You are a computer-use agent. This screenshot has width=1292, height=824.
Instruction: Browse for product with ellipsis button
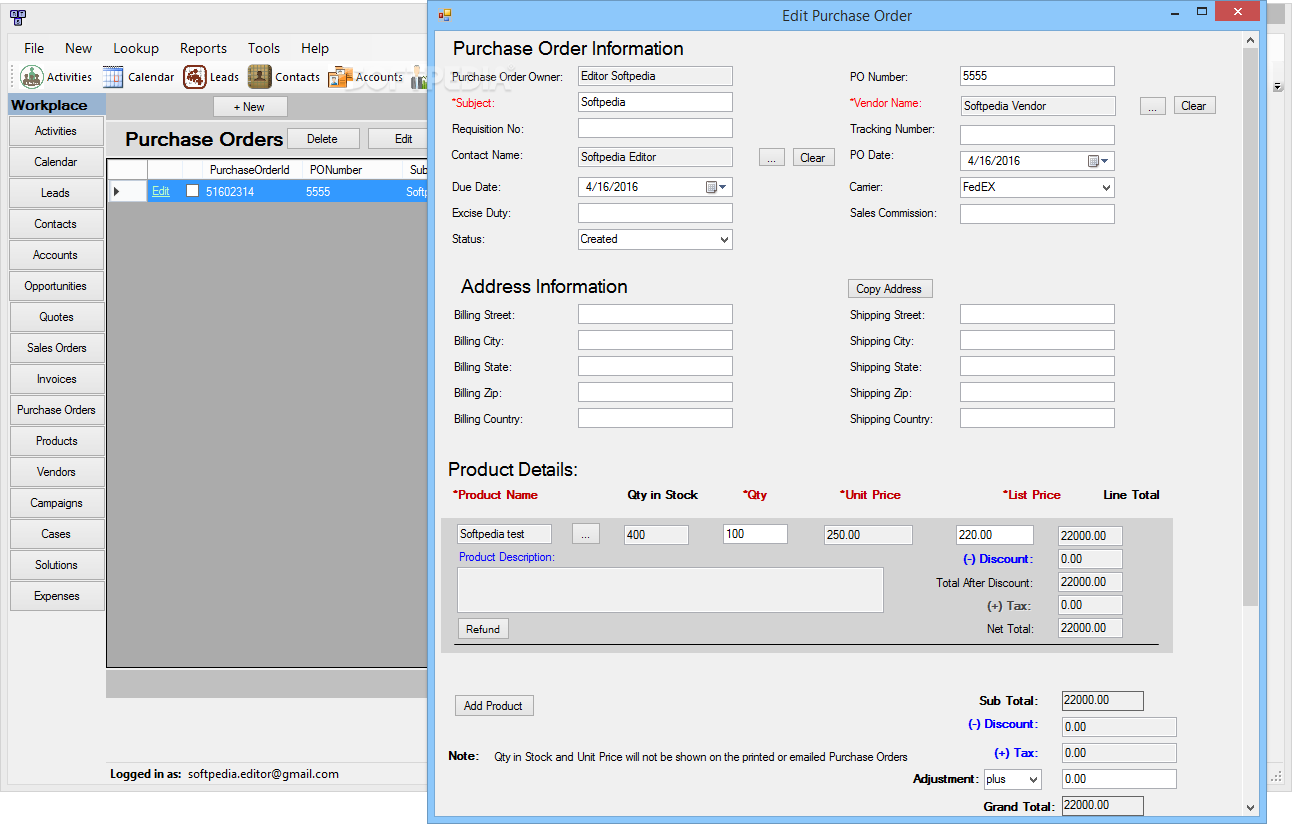click(585, 535)
